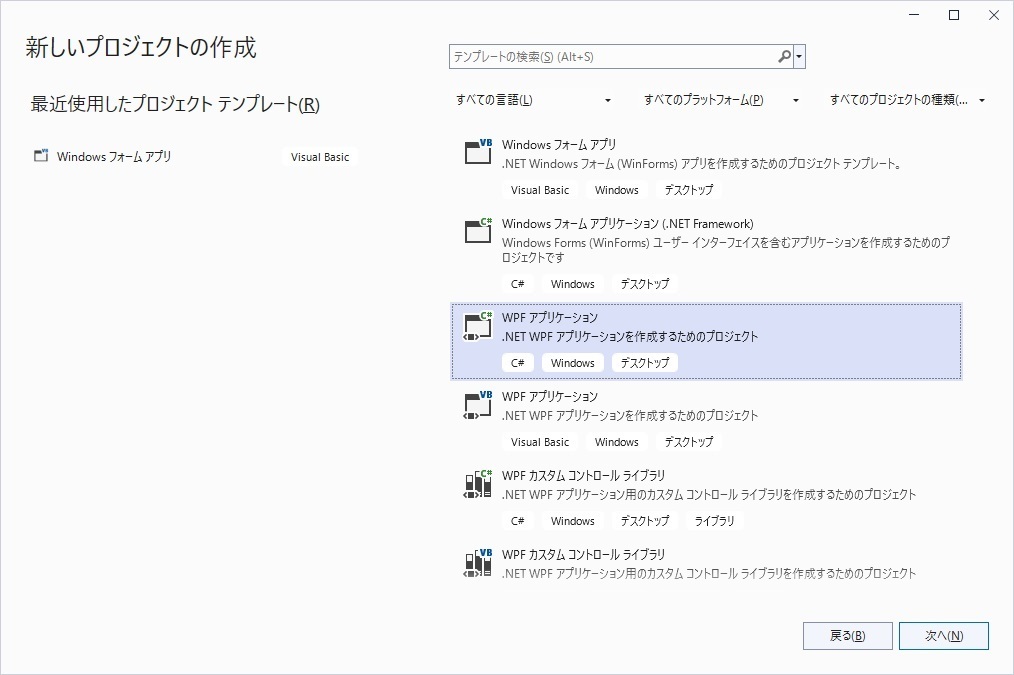Click the recent Windows フォーム アプリ icon
1014x675 pixels.
coord(40,156)
